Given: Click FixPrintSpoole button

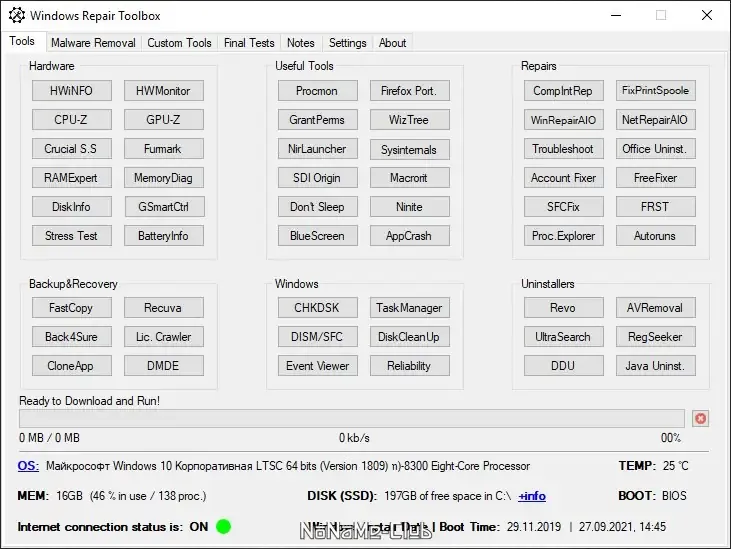Looking at the screenshot, I should [655, 90].
